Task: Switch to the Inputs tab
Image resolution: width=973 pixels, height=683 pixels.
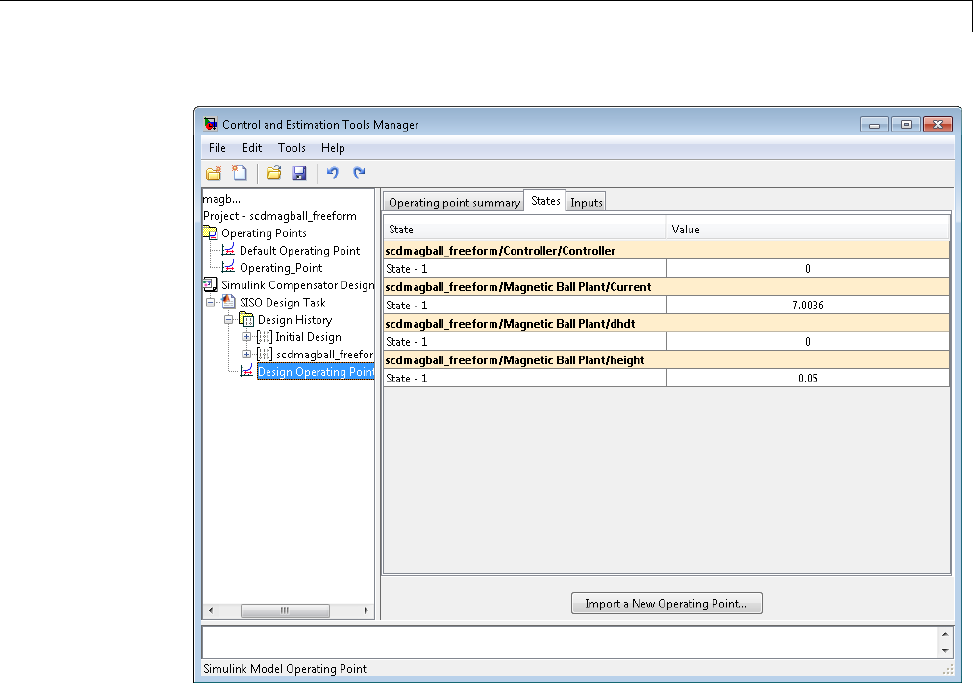Action: tap(586, 202)
